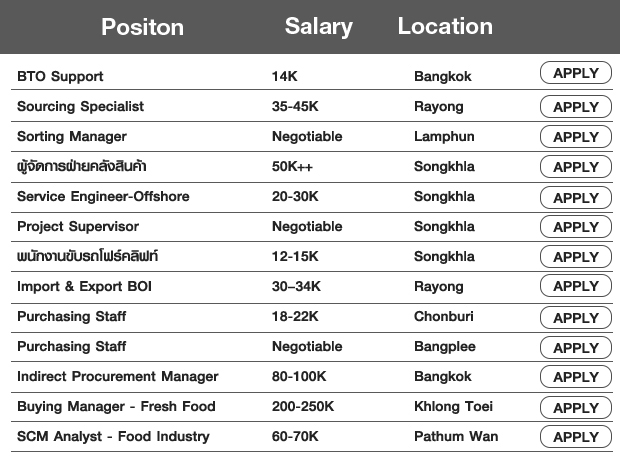Click the Location column header
The height and width of the screenshot is (465, 620).
click(445, 26)
